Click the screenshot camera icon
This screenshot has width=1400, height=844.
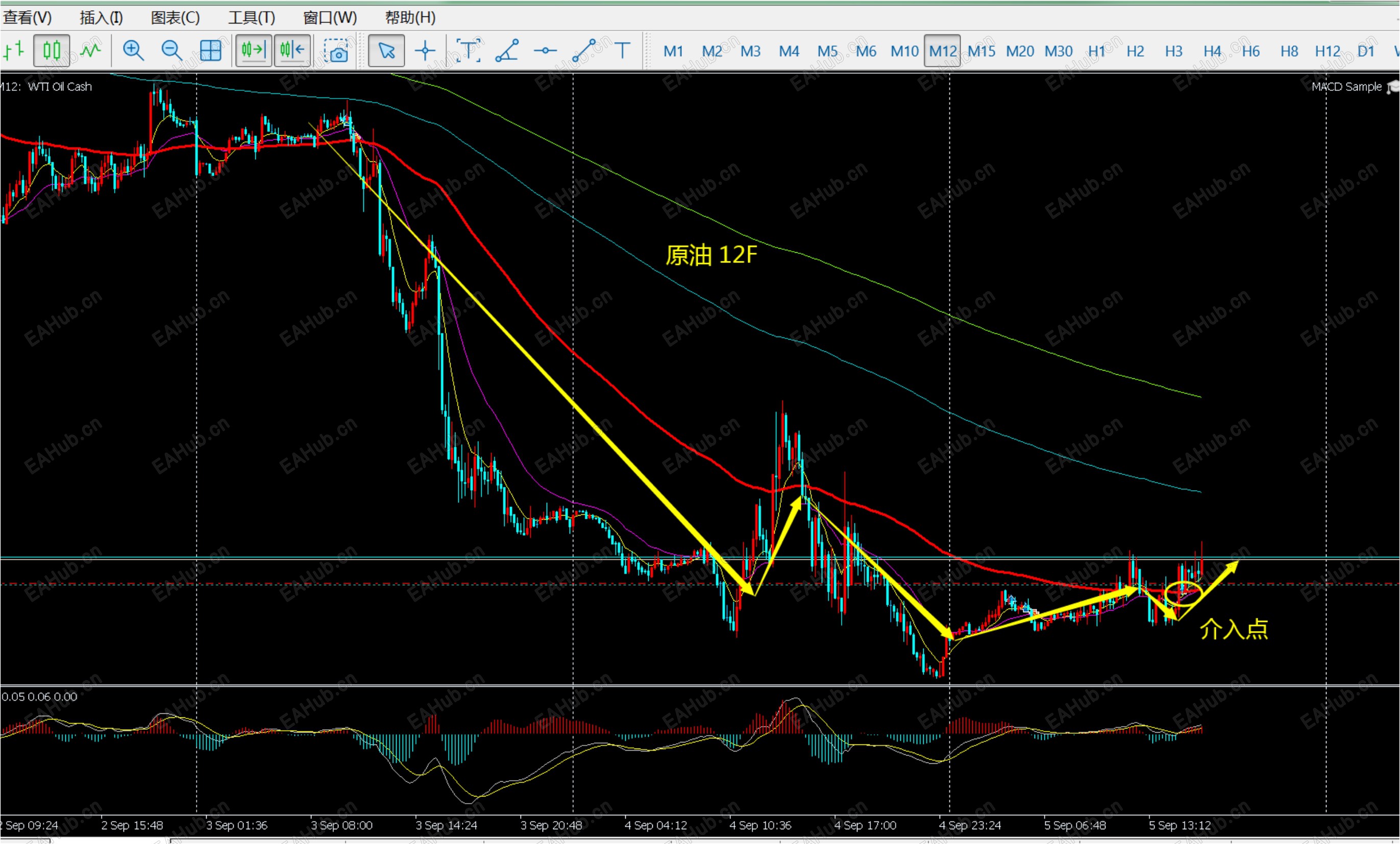click(336, 51)
